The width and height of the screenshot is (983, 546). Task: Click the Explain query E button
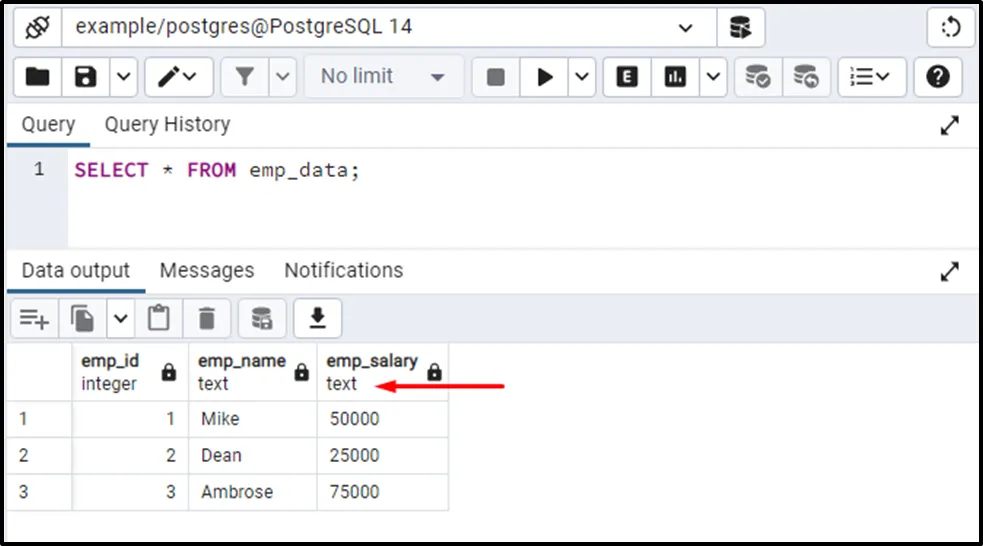pos(627,77)
